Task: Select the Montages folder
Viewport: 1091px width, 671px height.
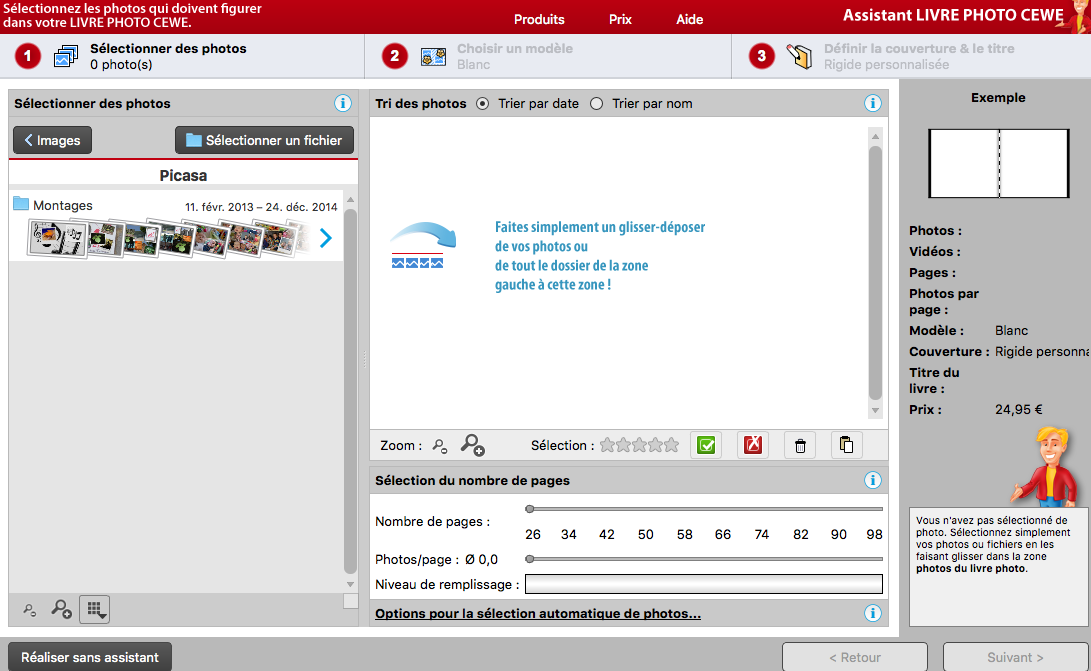Action: pyautogui.click(x=175, y=226)
